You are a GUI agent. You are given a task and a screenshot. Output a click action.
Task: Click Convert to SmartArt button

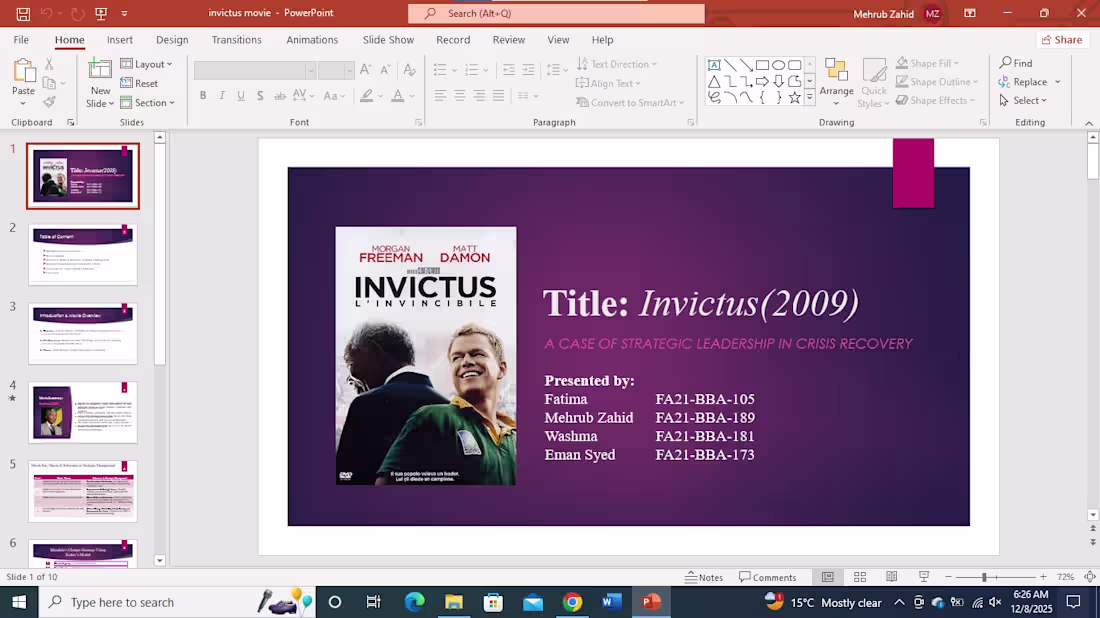pos(630,102)
